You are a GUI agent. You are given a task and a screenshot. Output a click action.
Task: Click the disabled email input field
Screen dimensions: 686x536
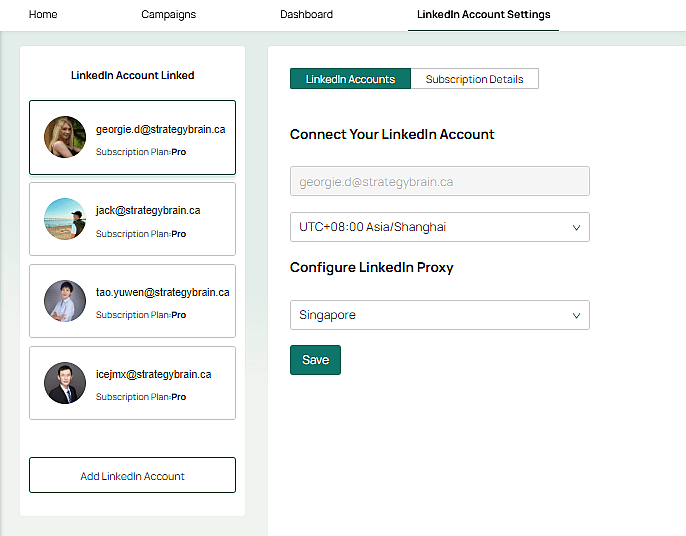440,181
